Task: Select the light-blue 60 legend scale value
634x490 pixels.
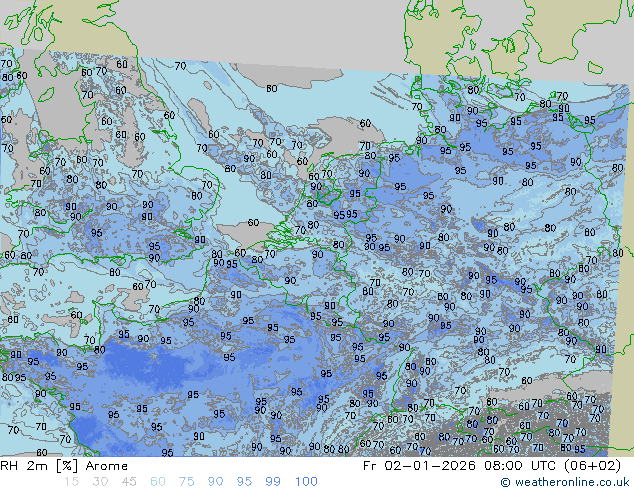Action: (x=158, y=482)
